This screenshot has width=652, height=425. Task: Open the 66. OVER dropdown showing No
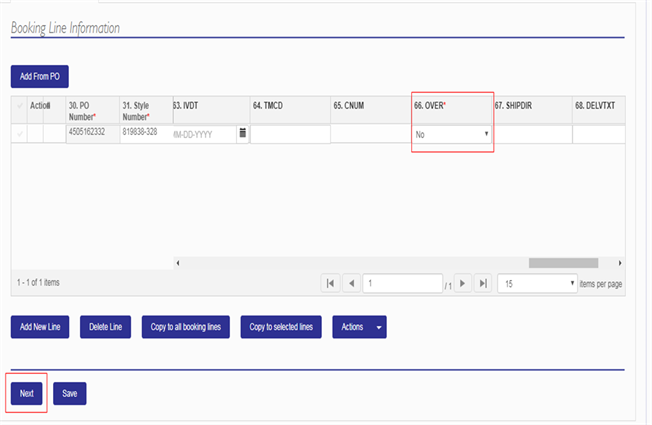[452, 134]
